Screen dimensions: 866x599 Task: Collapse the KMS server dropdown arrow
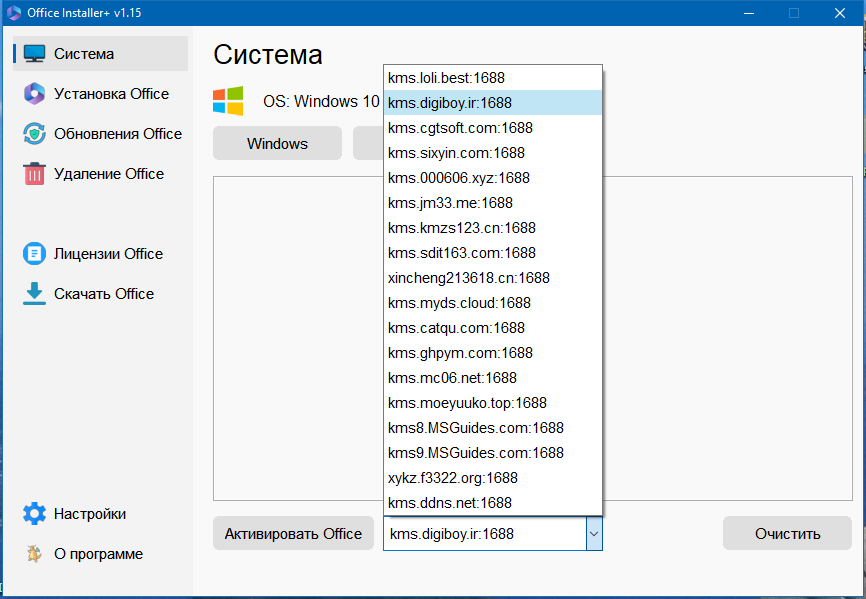(594, 534)
